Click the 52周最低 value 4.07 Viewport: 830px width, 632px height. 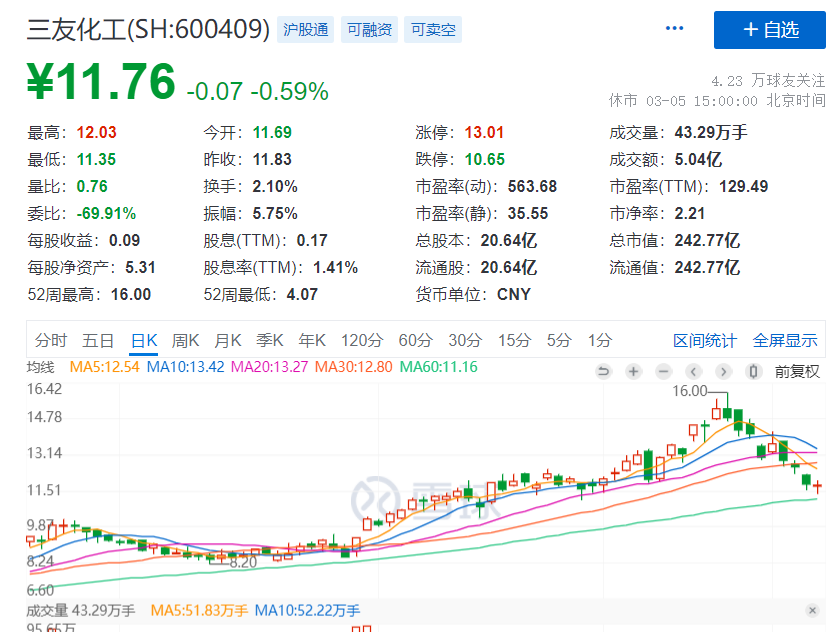(302, 294)
